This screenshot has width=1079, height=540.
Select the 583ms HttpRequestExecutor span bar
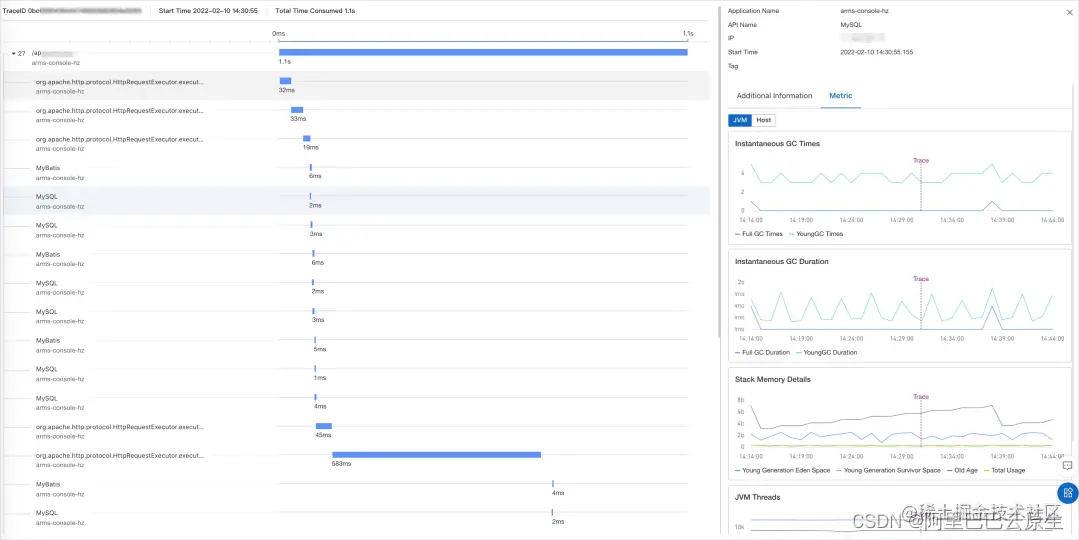(436, 455)
